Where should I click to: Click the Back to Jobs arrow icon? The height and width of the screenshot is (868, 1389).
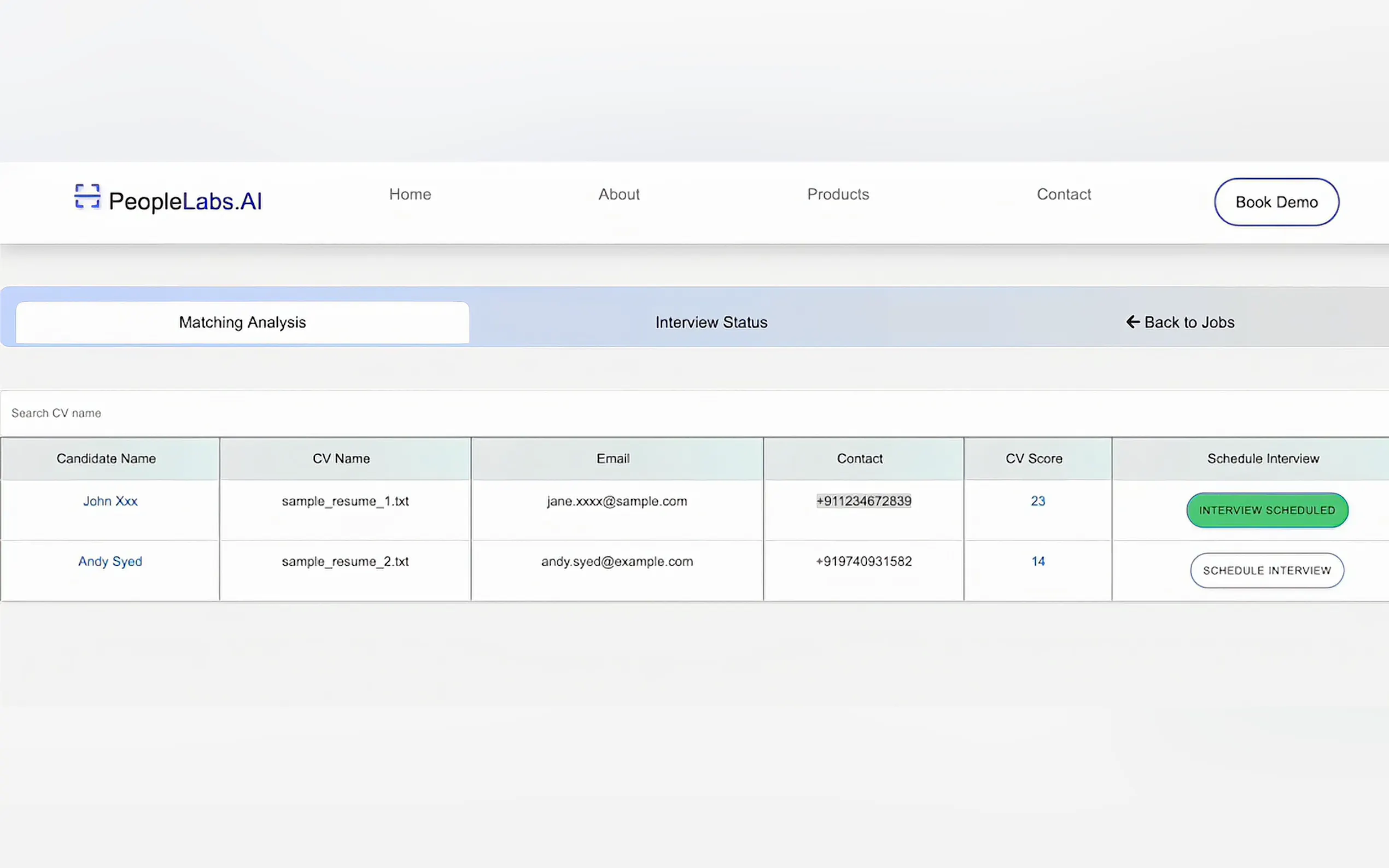[x=1133, y=322]
